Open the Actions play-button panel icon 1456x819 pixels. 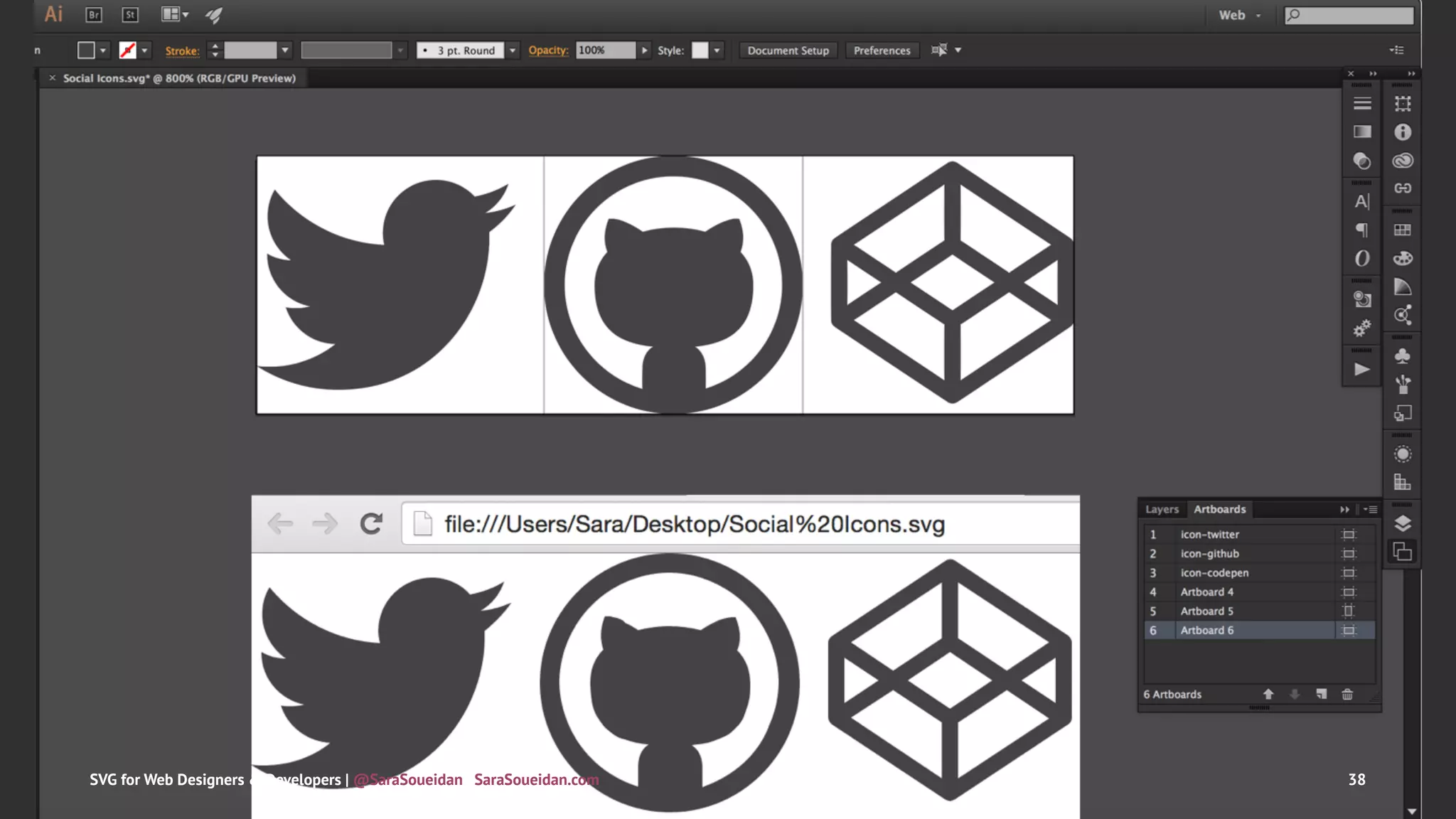(1362, 370)
